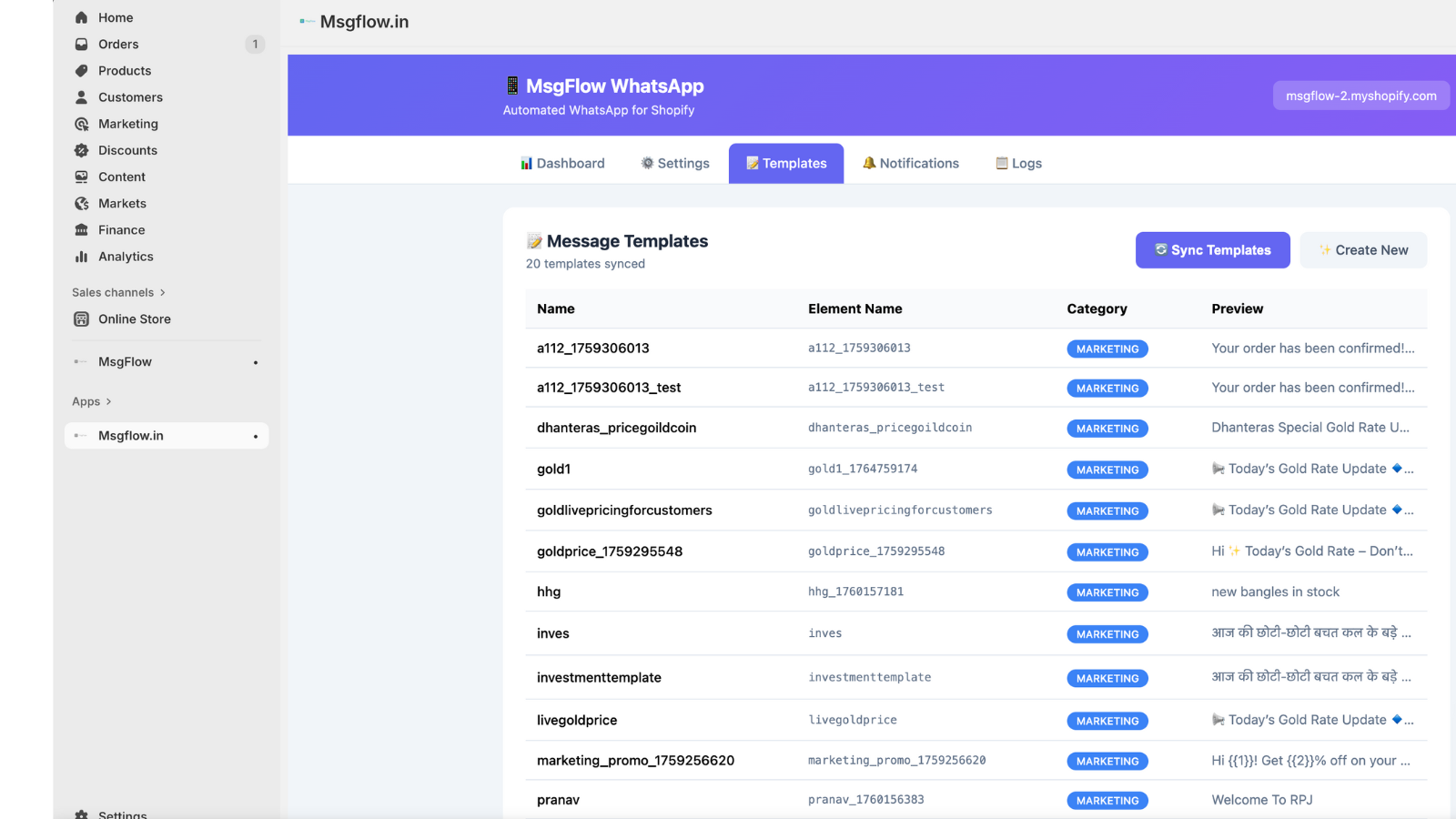The height and width of the screenshot is (819, 1456).
Task: Open Marketing in the sidebar
Action: (x=128, y=124)
